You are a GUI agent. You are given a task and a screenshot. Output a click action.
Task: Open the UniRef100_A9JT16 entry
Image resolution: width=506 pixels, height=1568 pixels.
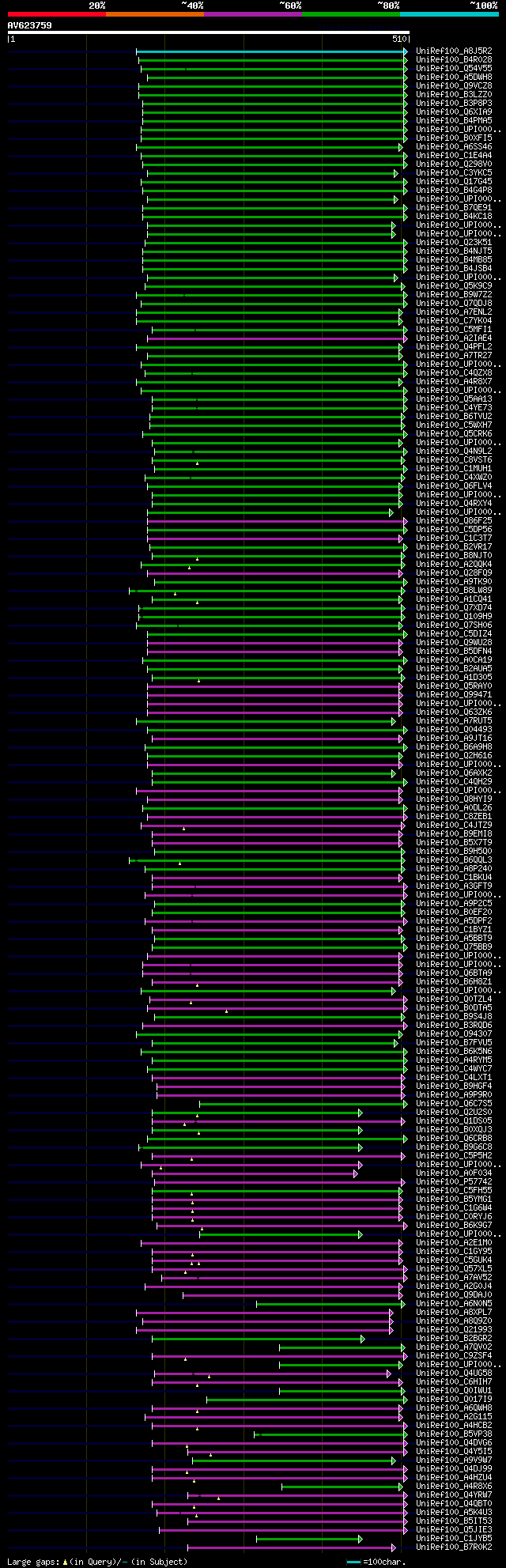click(455, 738)
